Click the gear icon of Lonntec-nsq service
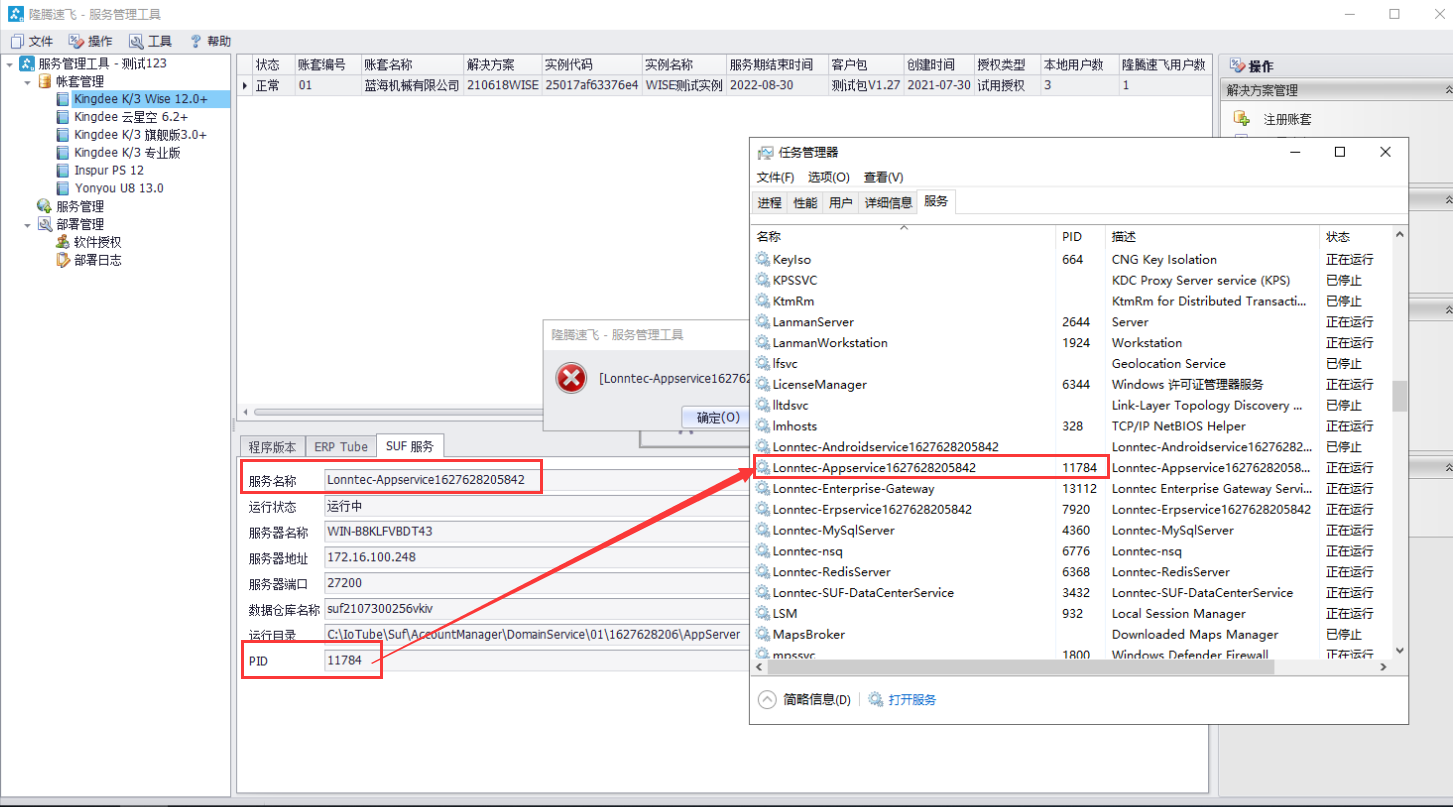The width and height of the screenshot is (1453, 807). 763,551
